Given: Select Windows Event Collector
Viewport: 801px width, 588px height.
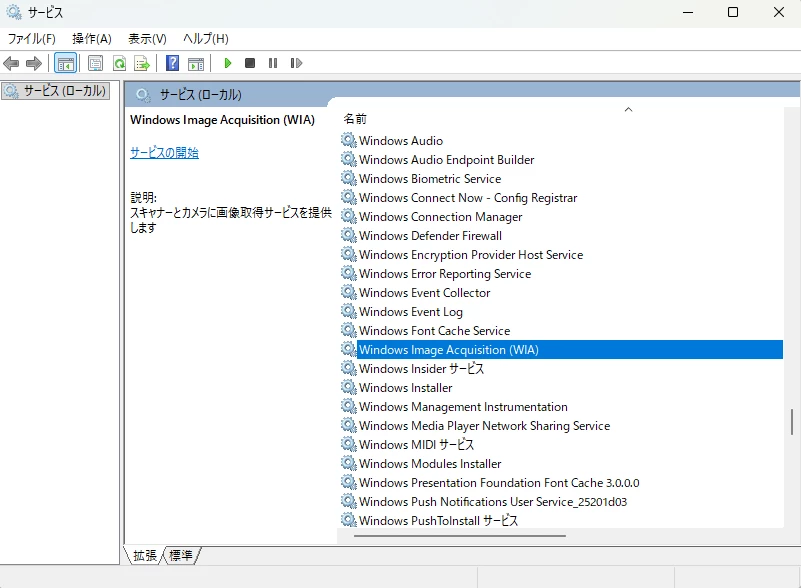Looking at the screenshot, I should [425, 293].
